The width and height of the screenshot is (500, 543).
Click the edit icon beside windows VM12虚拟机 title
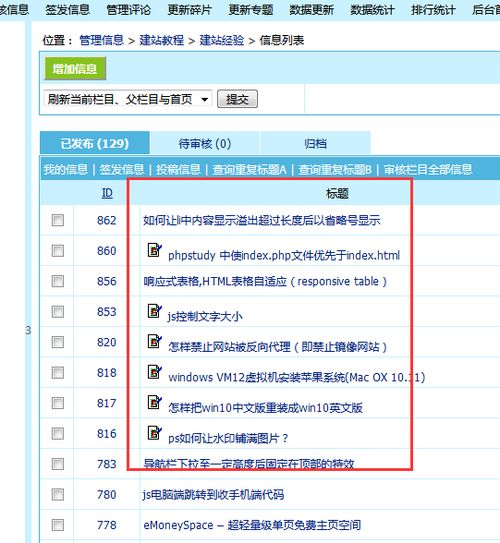pyautogui.click(x=154, y=372)
